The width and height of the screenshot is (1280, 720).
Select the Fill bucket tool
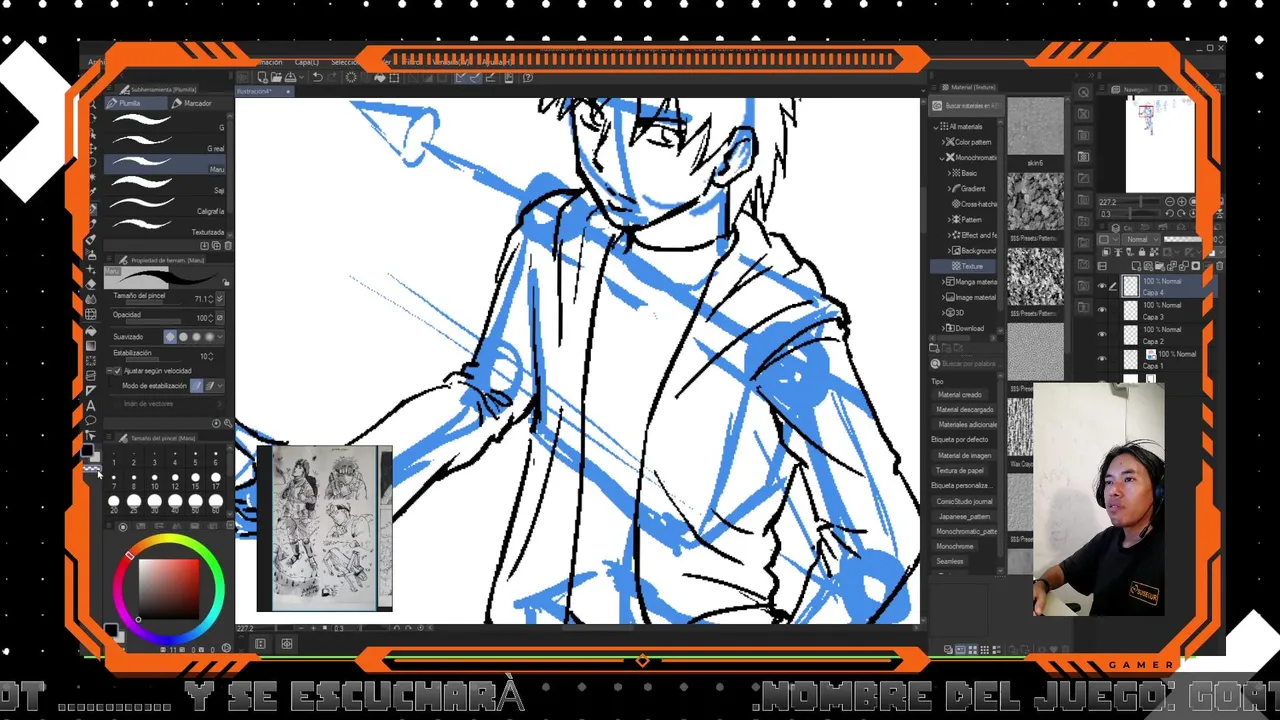pyautogui.click(x=90, y=330)
